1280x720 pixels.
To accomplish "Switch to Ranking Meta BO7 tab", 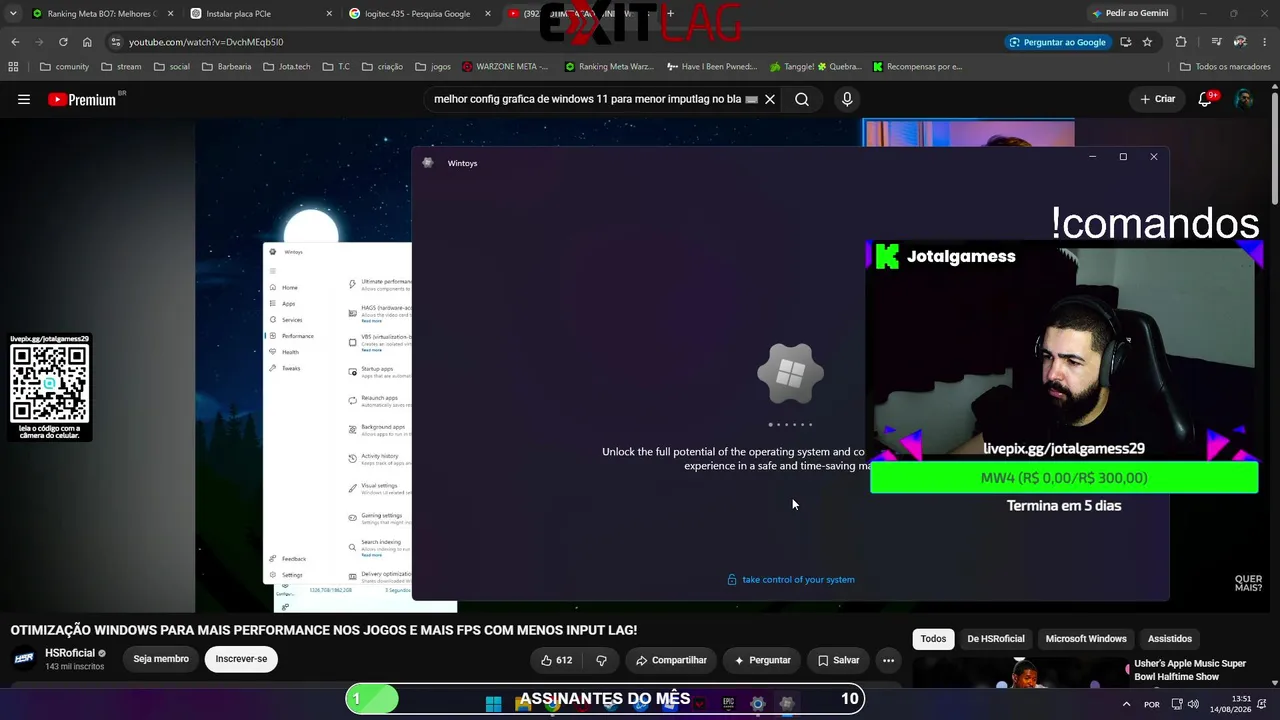I will 103,14.
